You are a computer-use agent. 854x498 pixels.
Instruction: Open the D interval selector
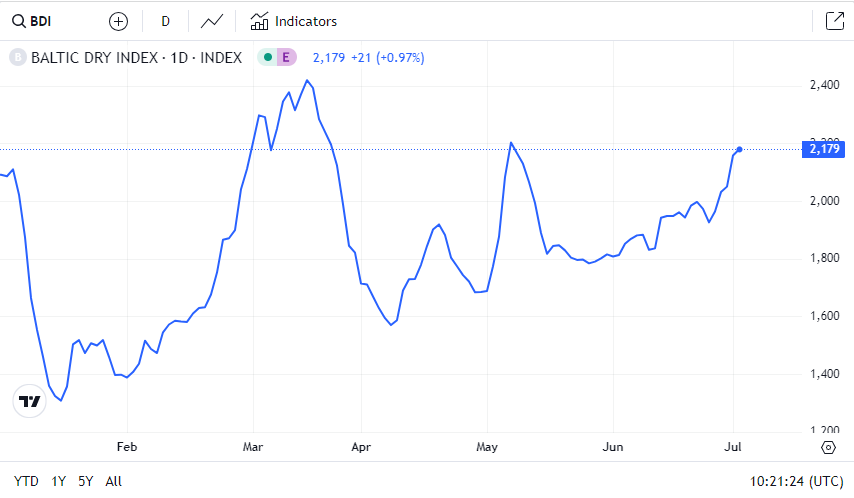[x=166, y=21]
